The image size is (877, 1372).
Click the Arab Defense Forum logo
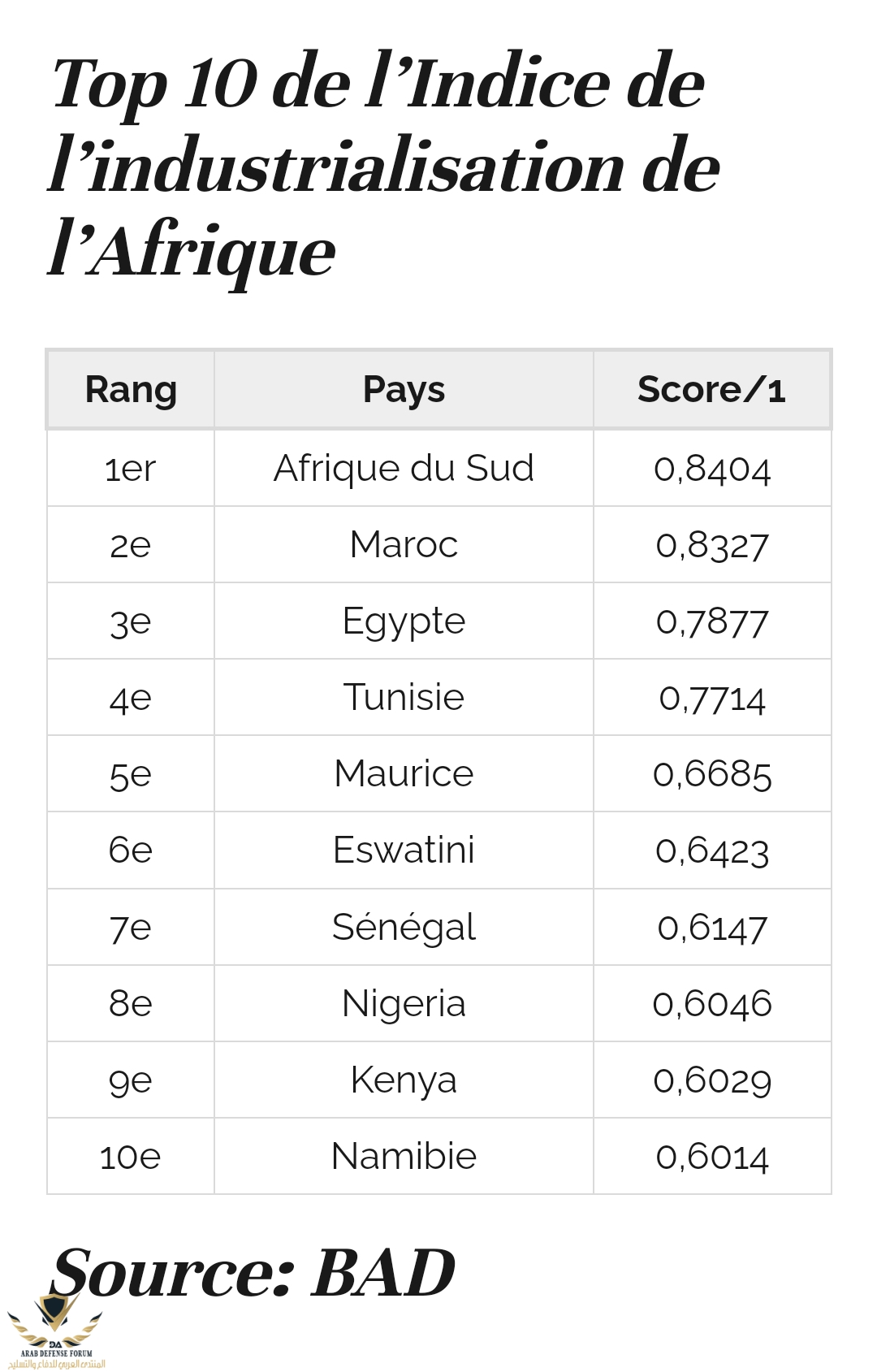pyautogui.click(x=55, y=1332)
